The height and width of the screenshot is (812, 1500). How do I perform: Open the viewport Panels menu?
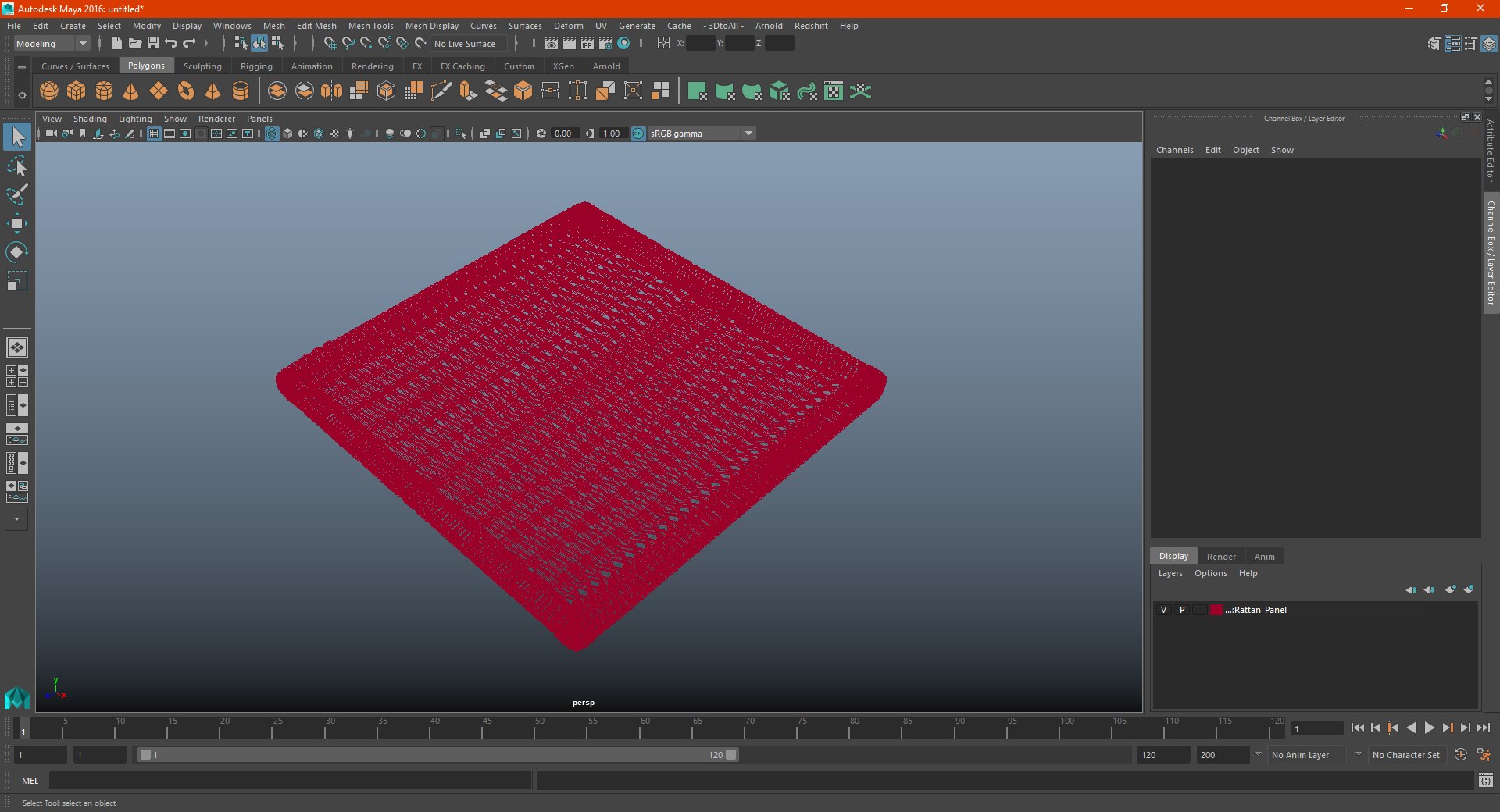click(x=259, y=119)
